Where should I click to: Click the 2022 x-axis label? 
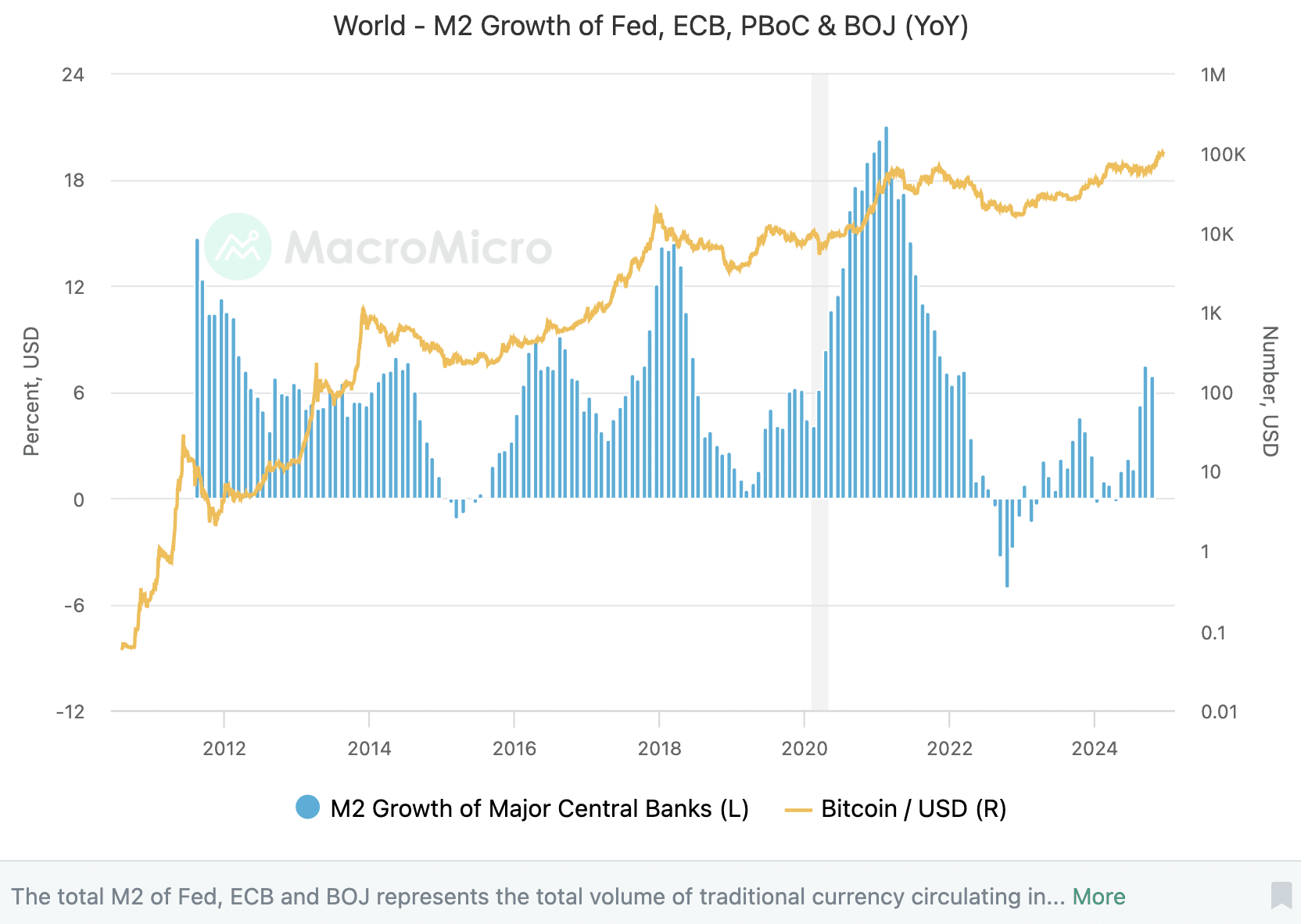tap(949, 748)
